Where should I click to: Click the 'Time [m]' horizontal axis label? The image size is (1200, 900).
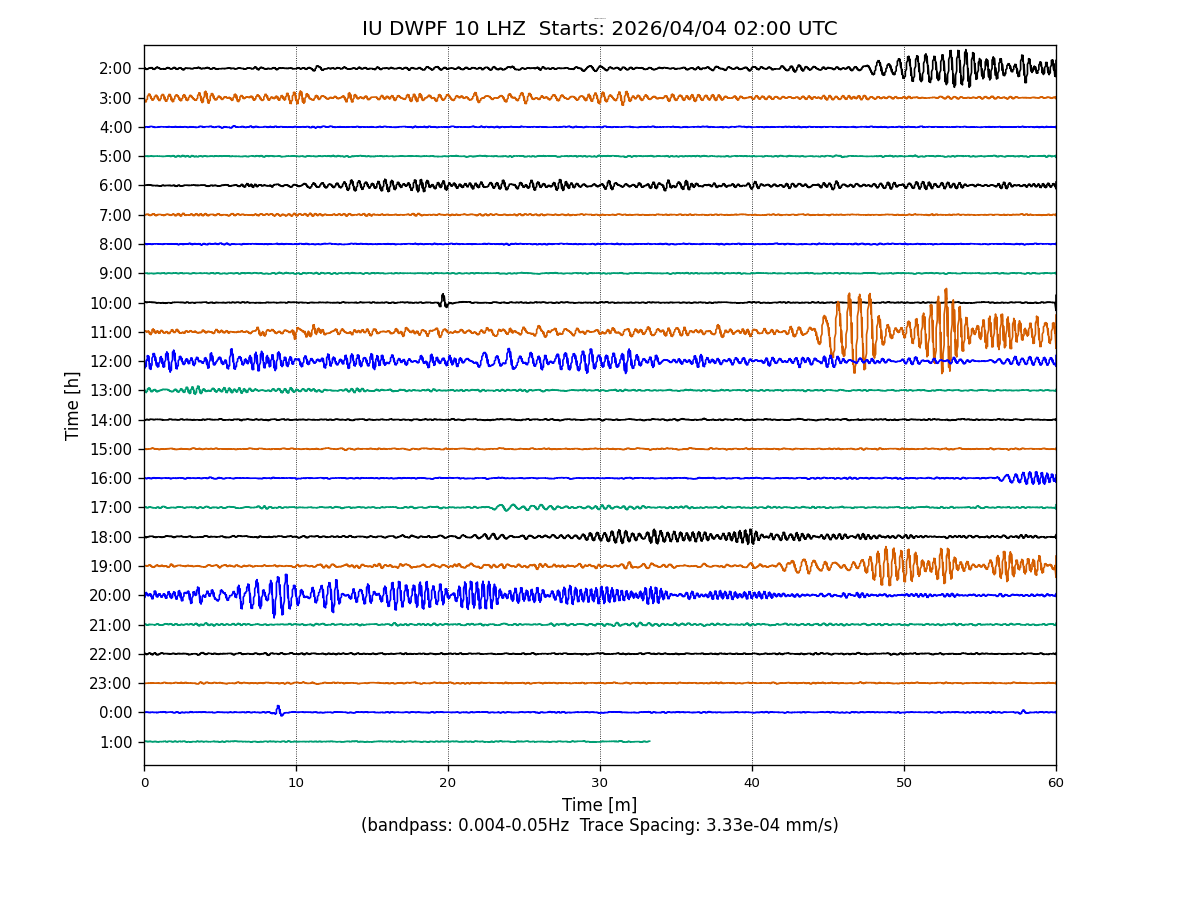click(599, 805)
